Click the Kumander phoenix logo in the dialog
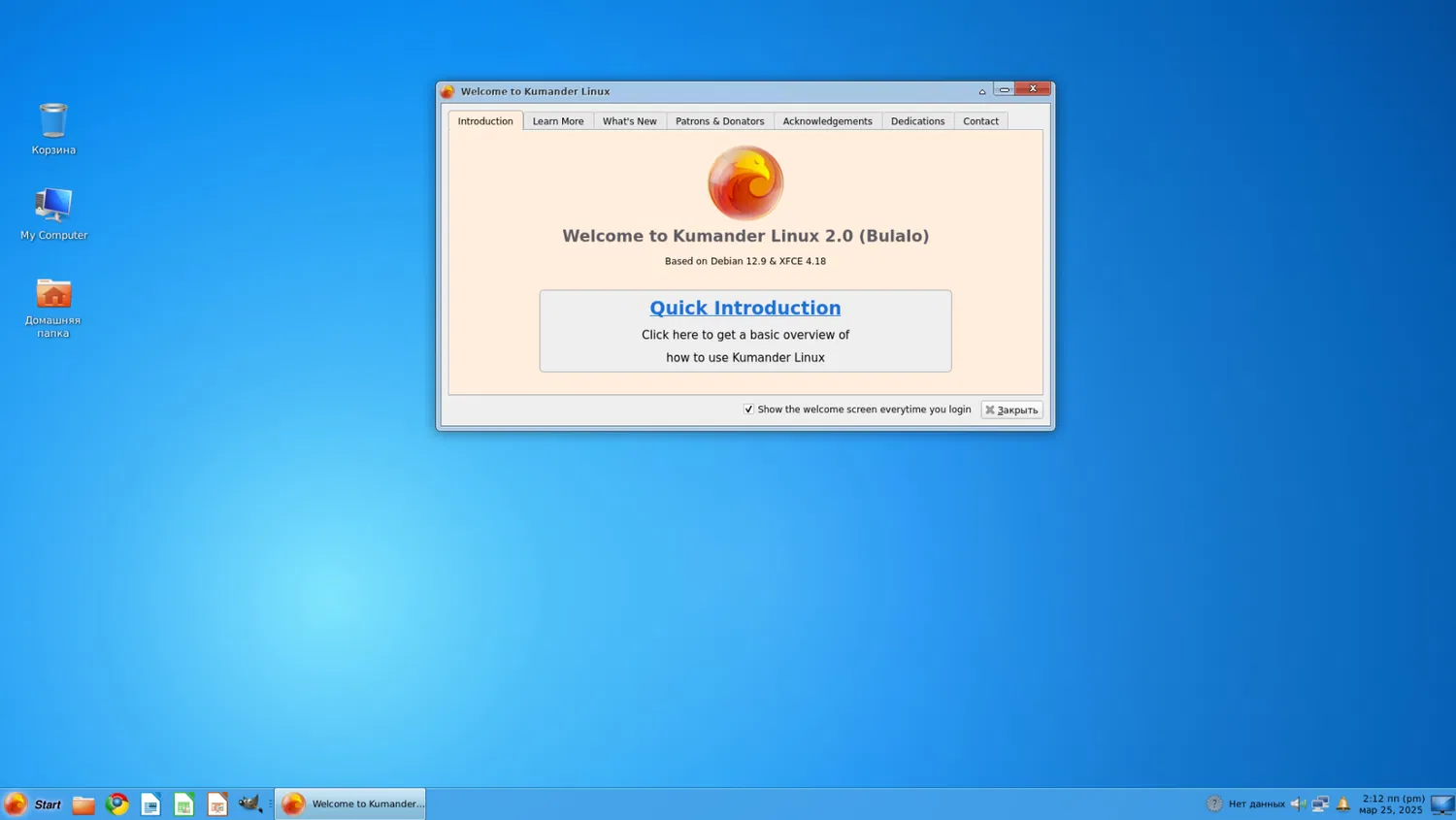This screenshot has height=820, width=1456. 745,182
